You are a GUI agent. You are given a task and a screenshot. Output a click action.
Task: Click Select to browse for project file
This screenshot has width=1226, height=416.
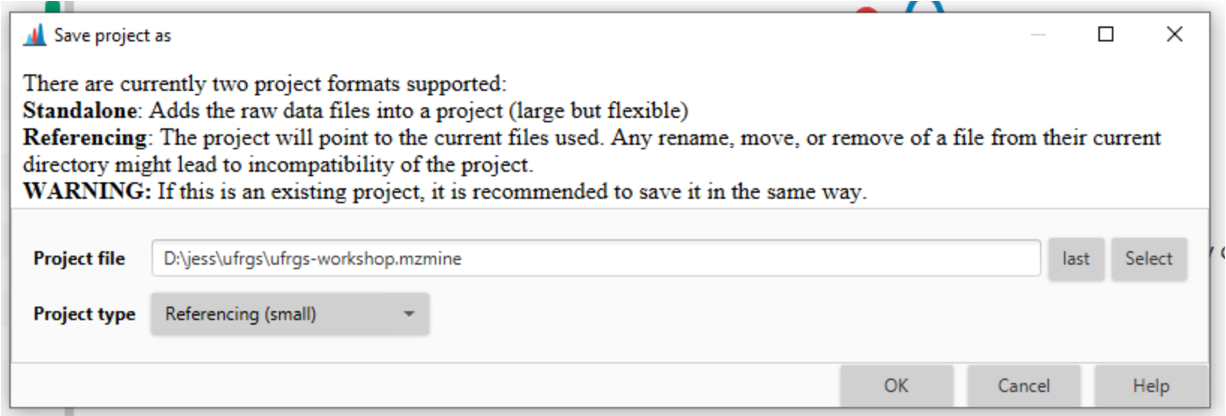coord(1148,259)
